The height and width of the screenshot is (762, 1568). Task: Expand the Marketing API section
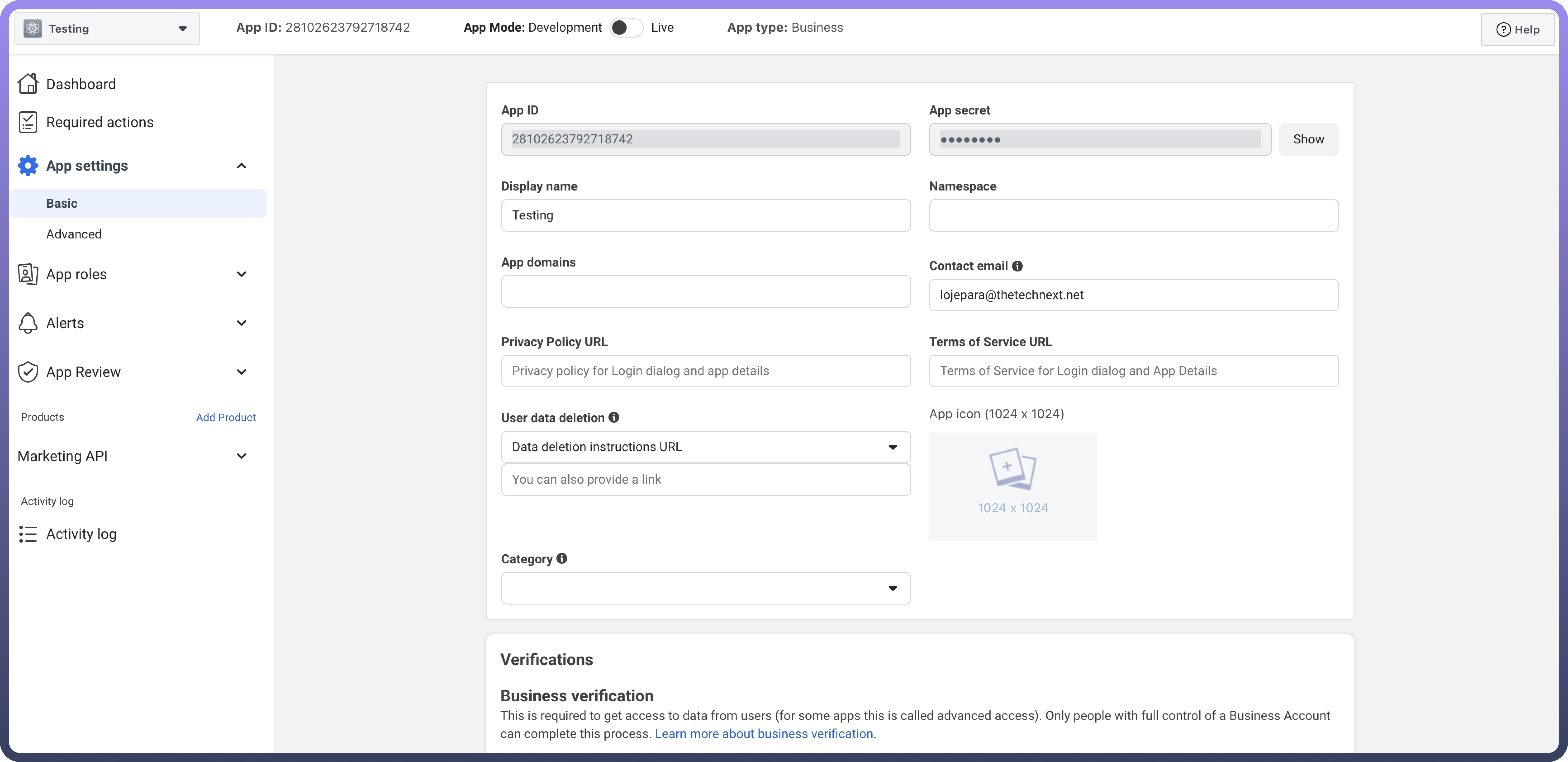tap(241, 456)
